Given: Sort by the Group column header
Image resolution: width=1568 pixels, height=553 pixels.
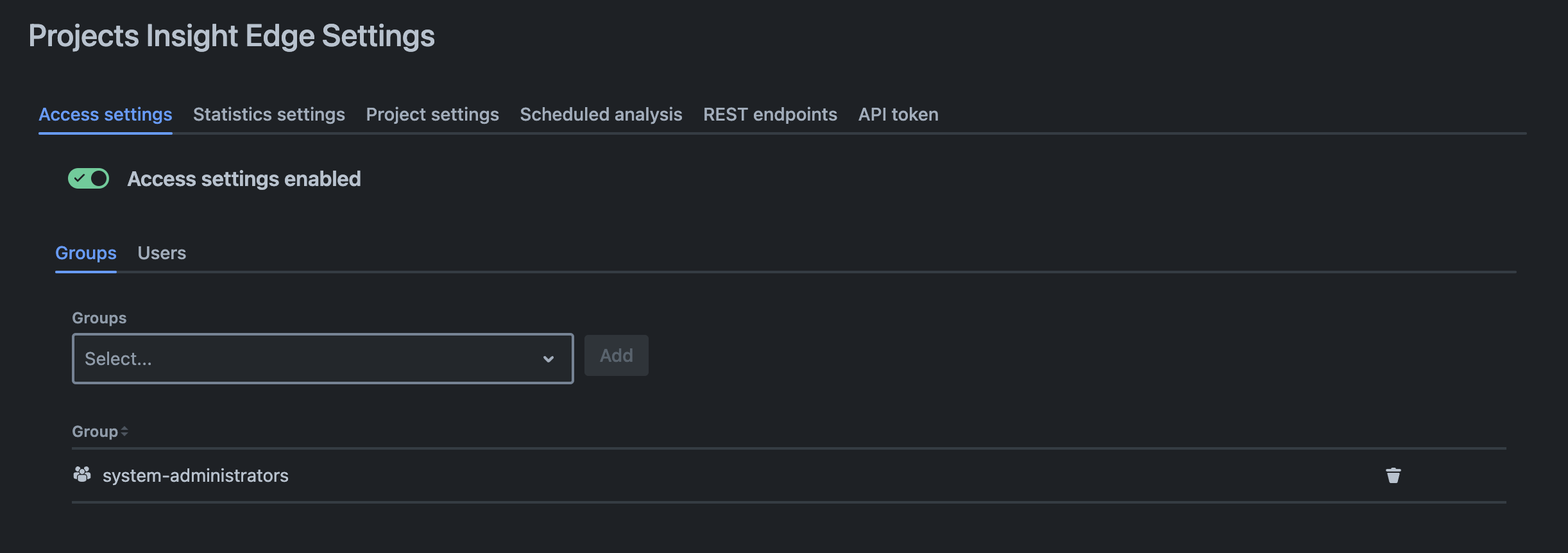Looking at the screenshot, I should coord(95,432).
